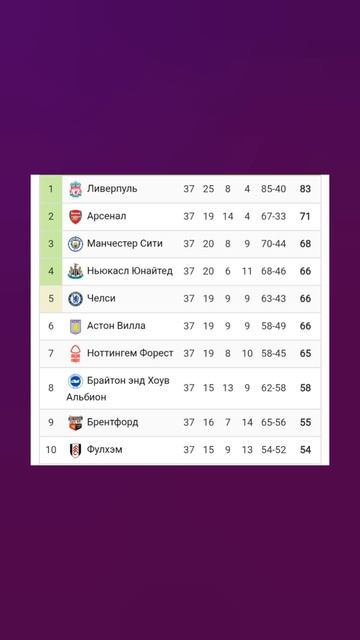Click the Aston Villa crest icon

coord(75,326)
